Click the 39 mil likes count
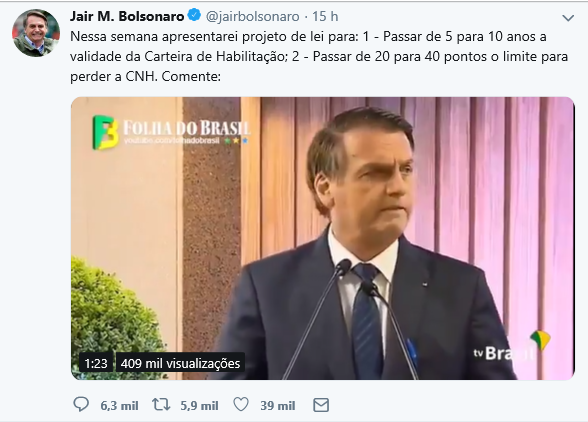 (278, 406)
